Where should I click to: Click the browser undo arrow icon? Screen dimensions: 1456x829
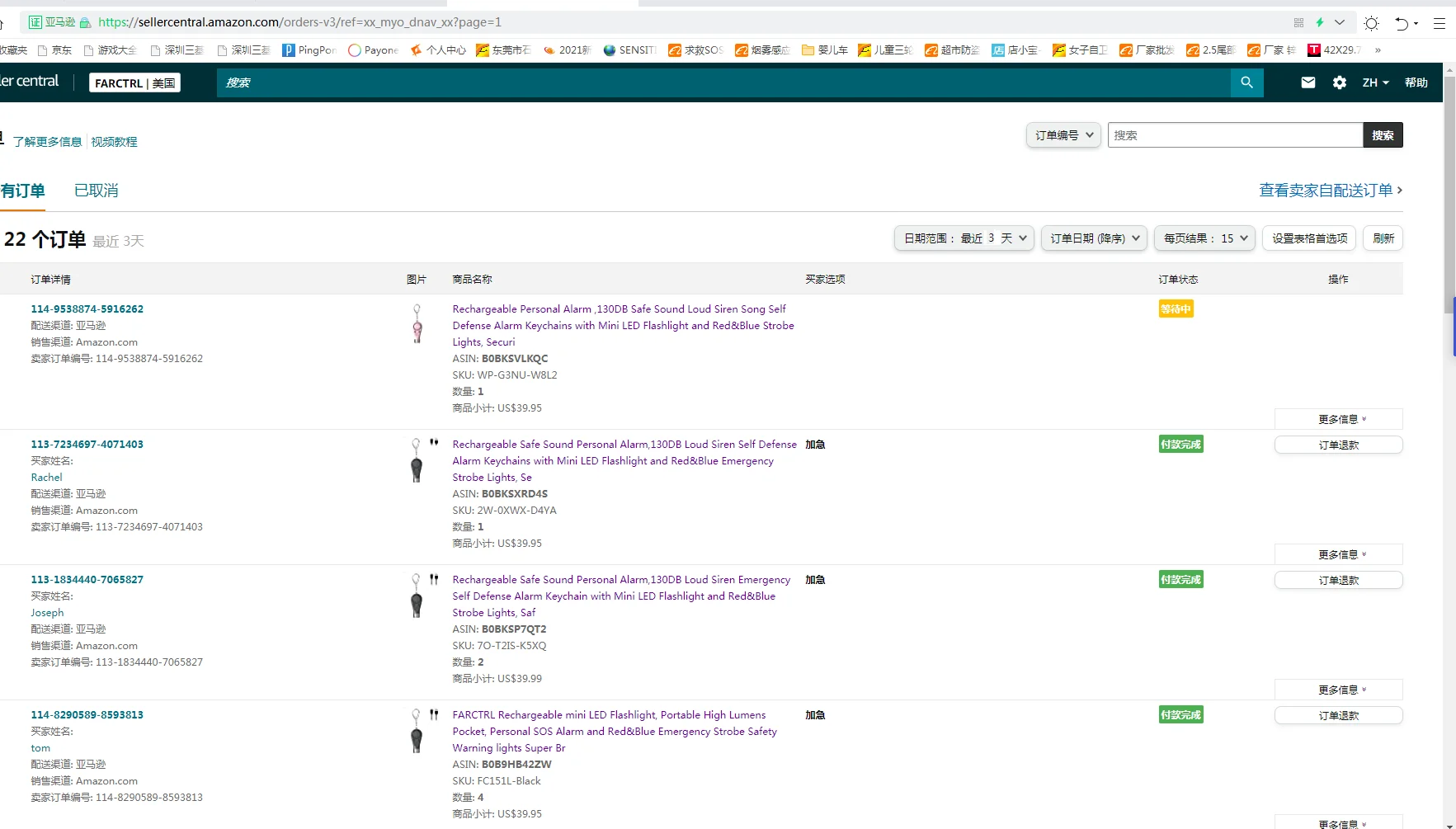[x=1401, y=23]
